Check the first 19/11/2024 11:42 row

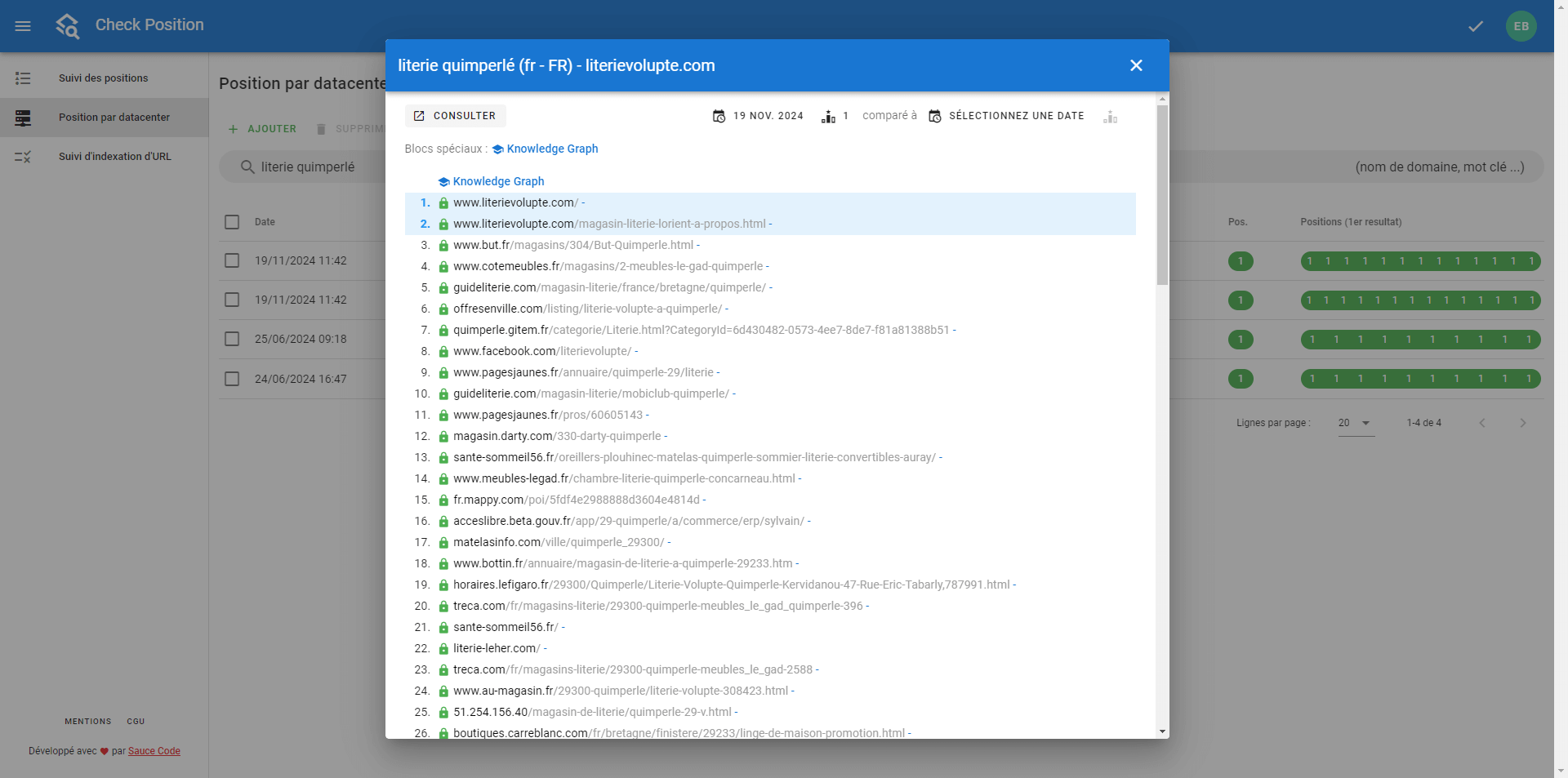(x=232, y=260)
